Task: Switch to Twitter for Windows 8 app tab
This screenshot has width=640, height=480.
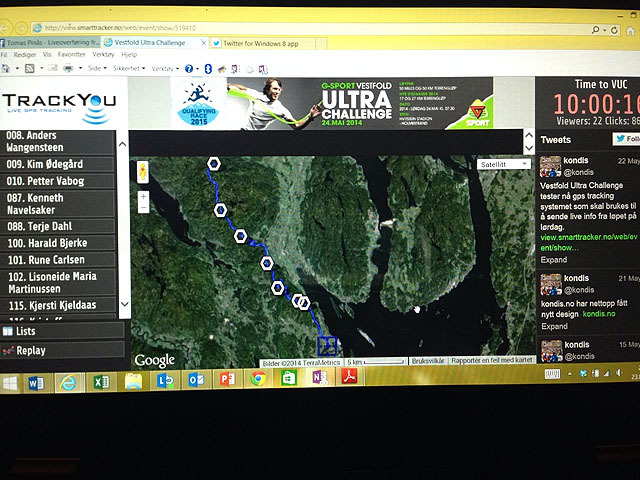Action: click(264, 44)
